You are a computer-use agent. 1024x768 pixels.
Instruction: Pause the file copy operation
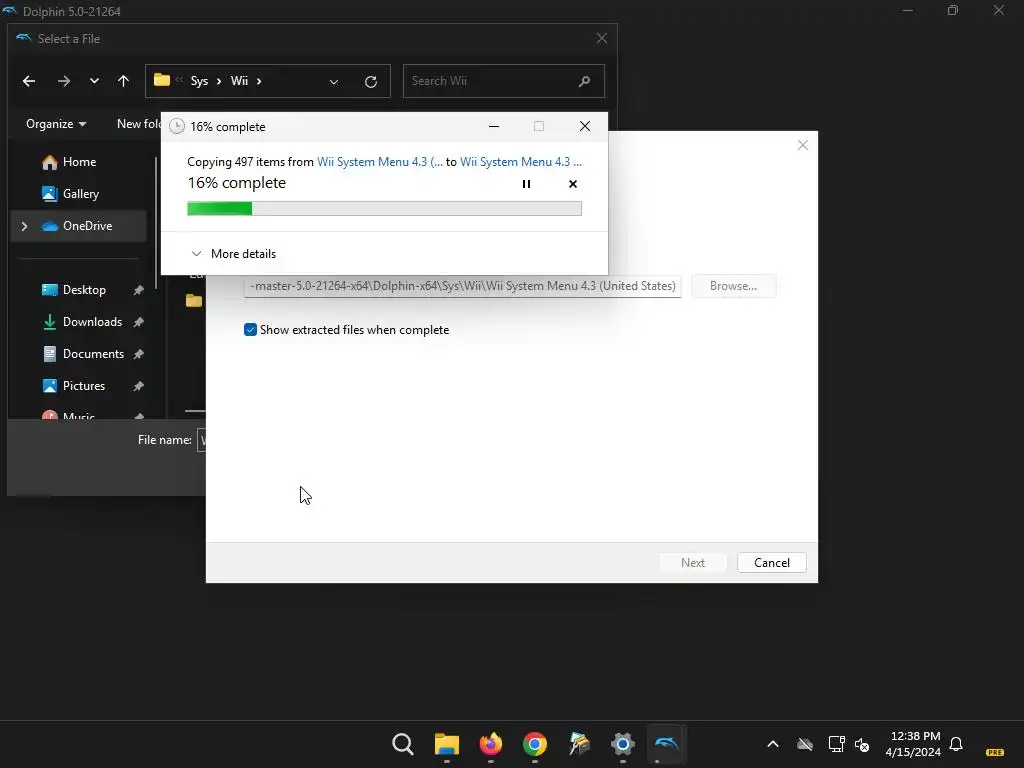526,184
